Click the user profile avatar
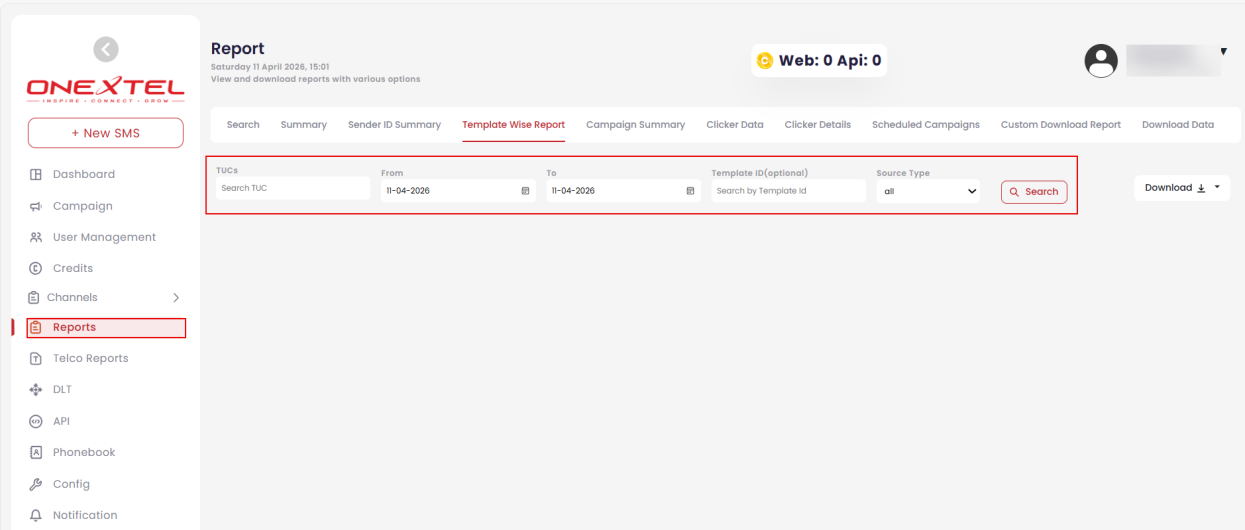The height and width of the screenshot is (530, 1245). click(1101, 61)
